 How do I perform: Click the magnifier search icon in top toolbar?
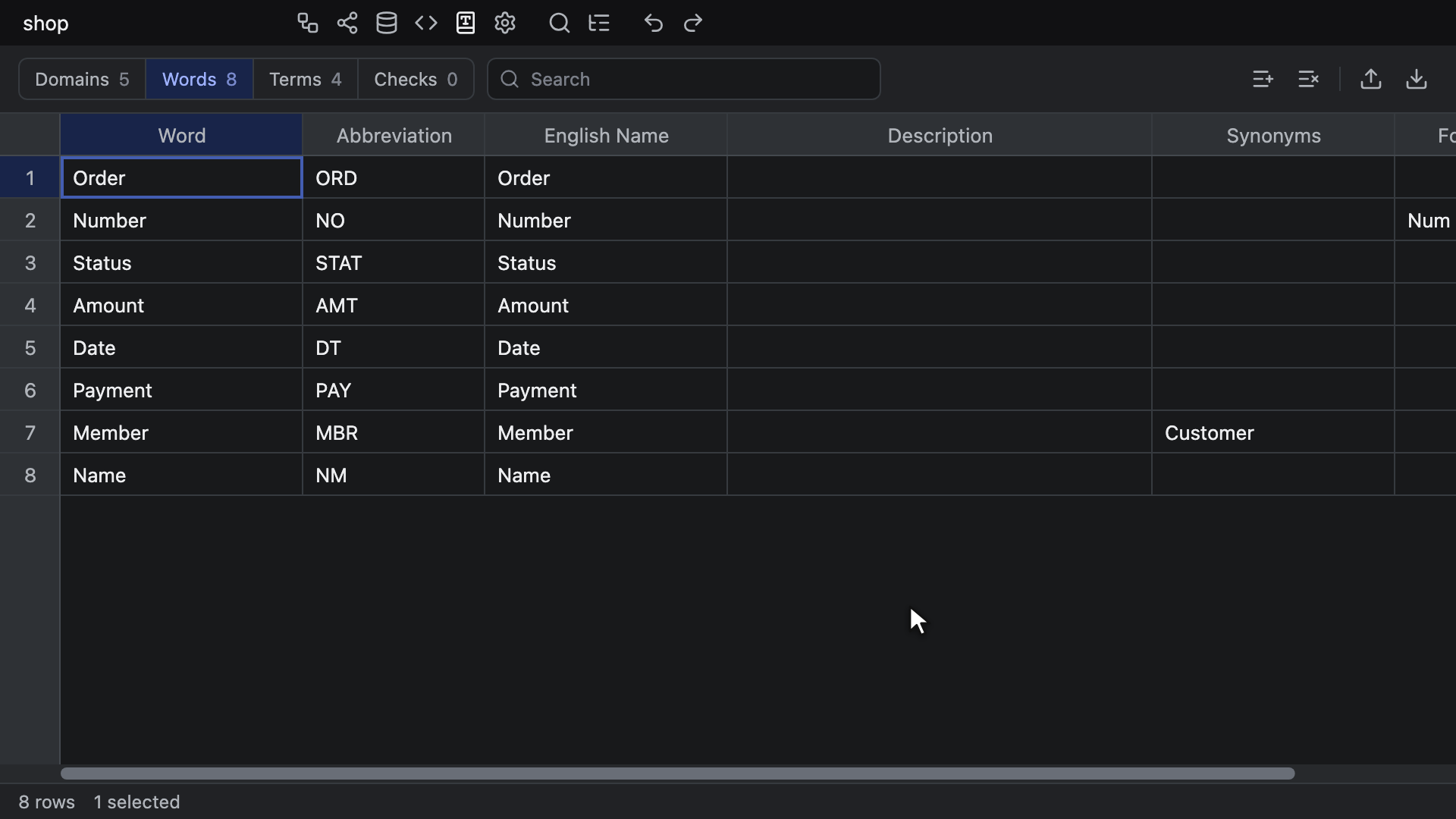coord(560,23)
